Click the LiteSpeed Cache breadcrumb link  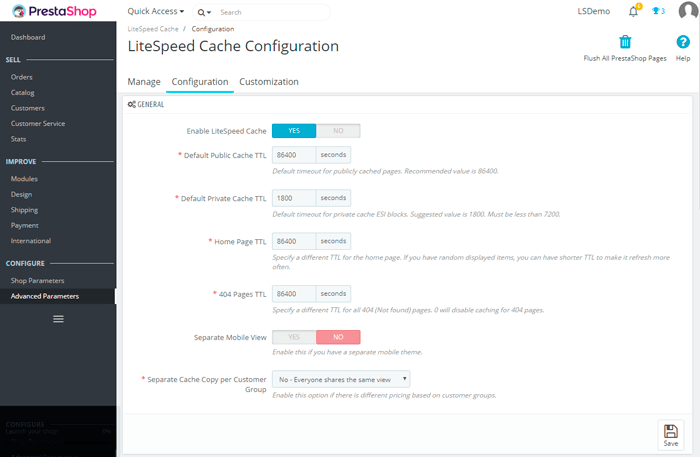pyautogui.click(x=153, y=29)
